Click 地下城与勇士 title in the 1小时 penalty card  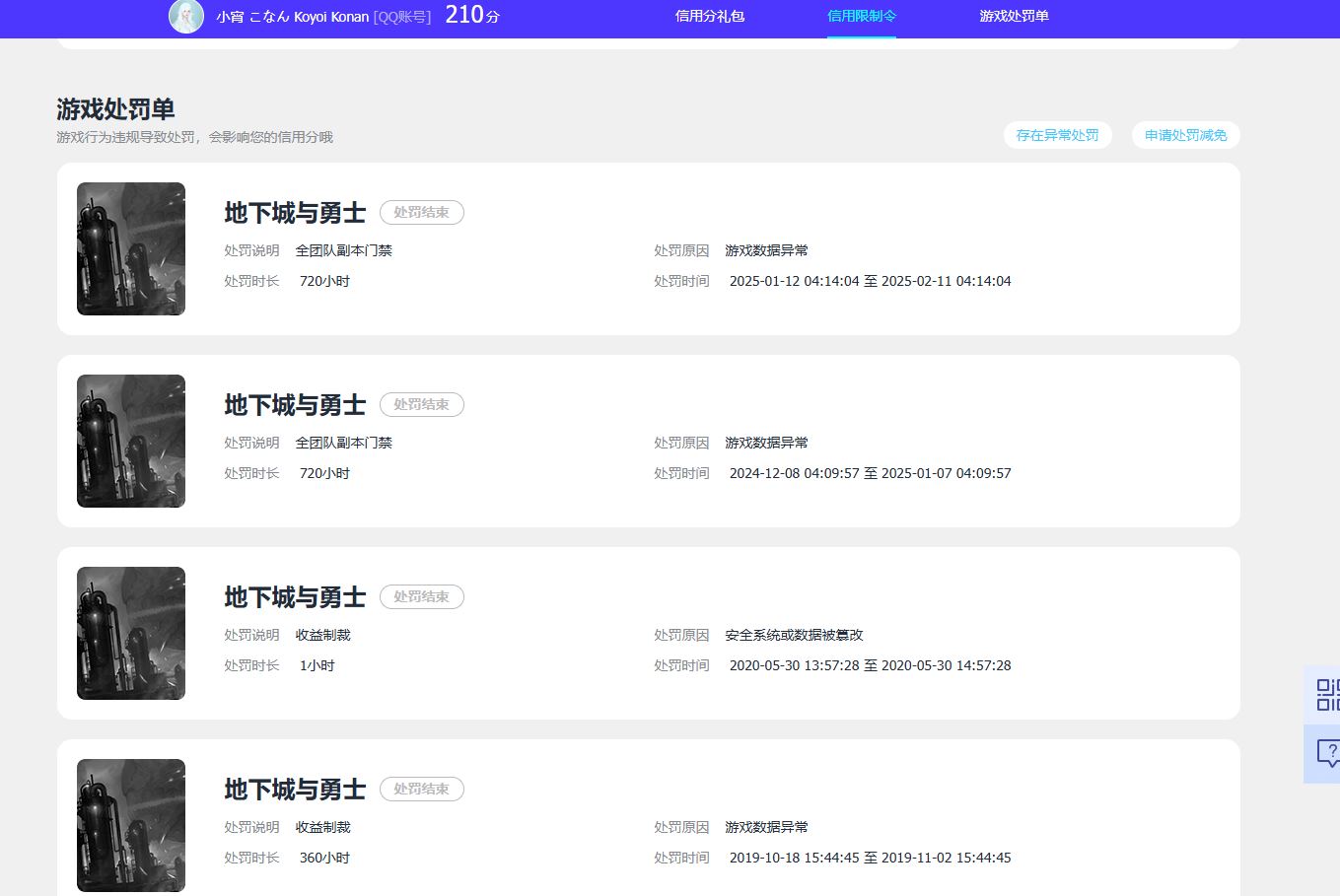pyautogui.click(x=295, y=597)
